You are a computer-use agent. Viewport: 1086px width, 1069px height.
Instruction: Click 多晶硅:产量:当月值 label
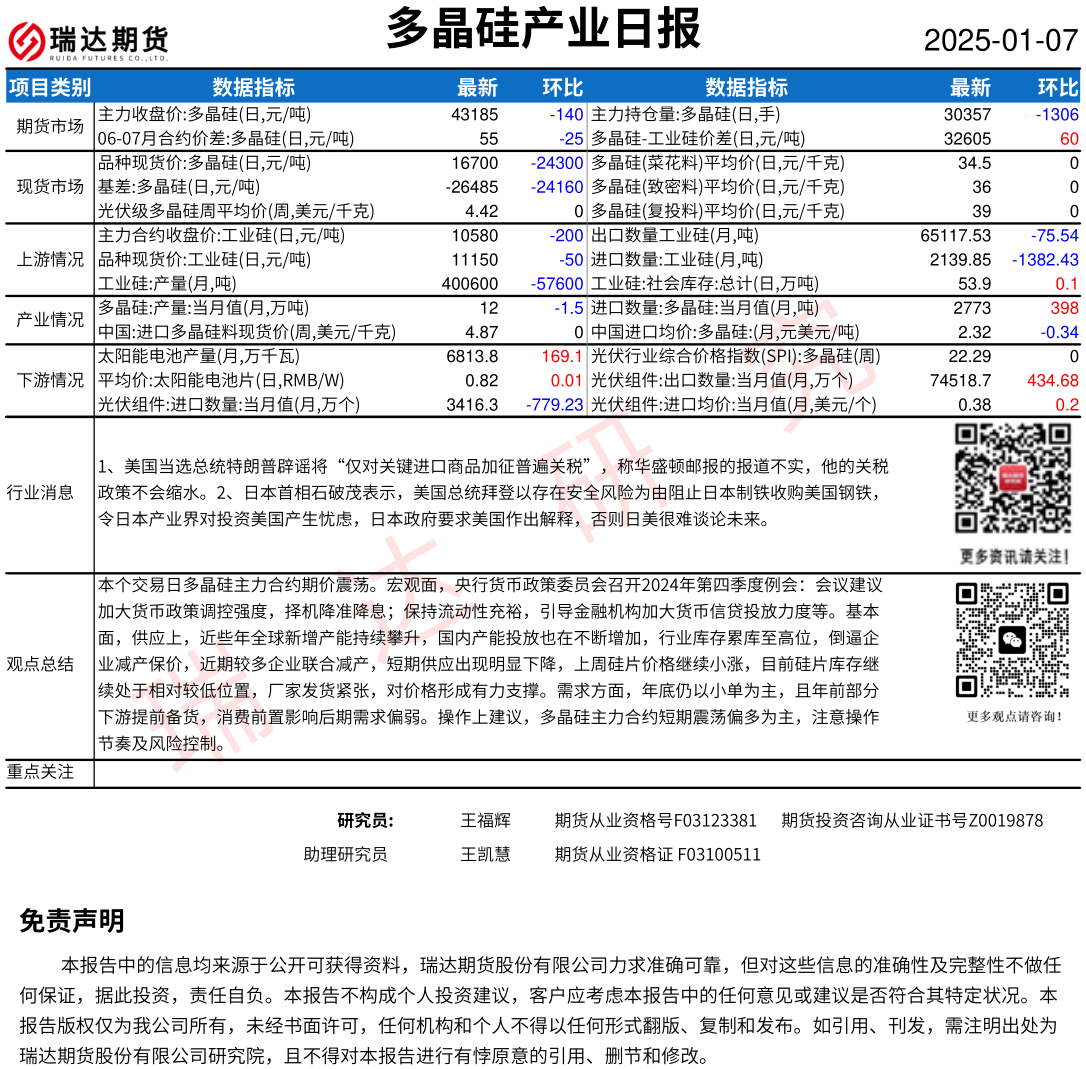(x=204, y=308)
